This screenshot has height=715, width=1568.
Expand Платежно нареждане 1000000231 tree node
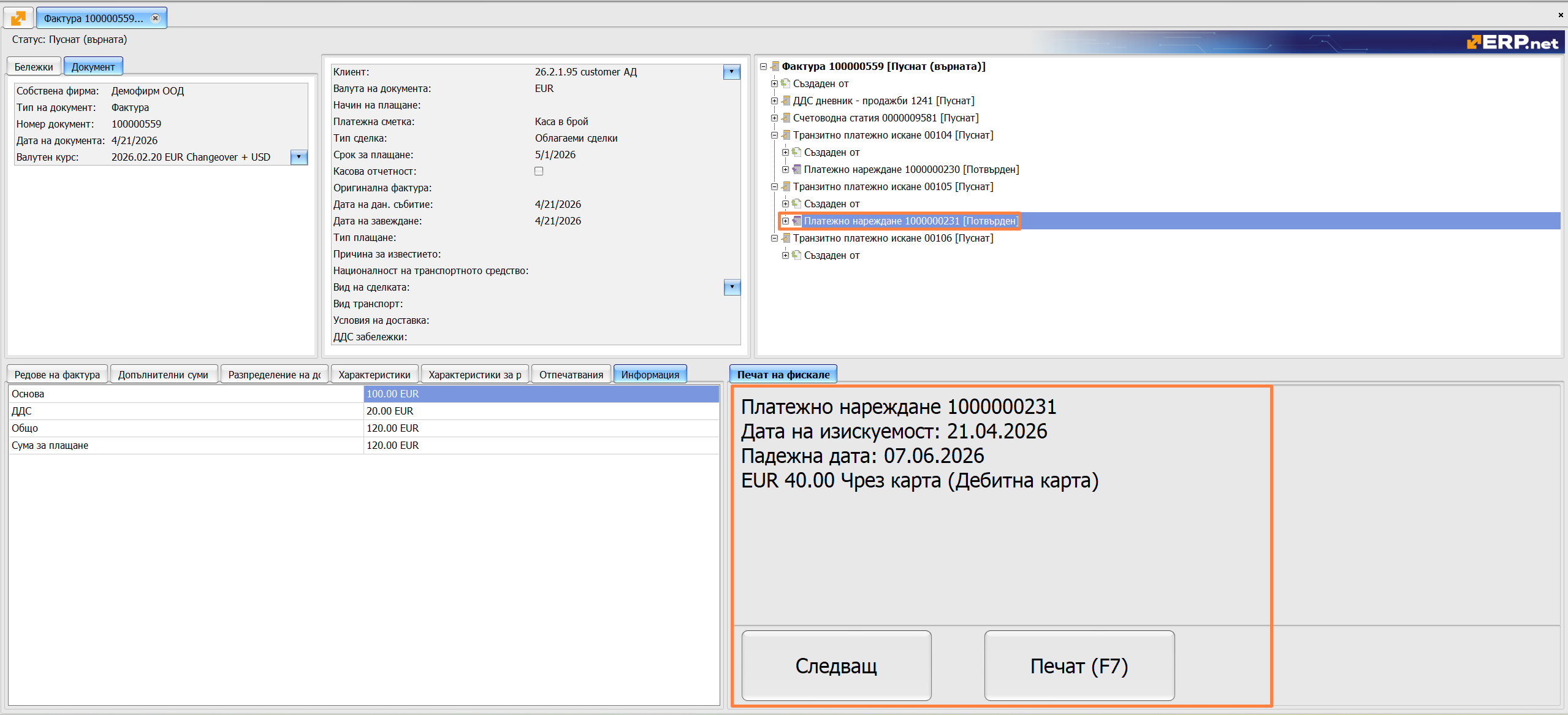click(x=785, y=221)
